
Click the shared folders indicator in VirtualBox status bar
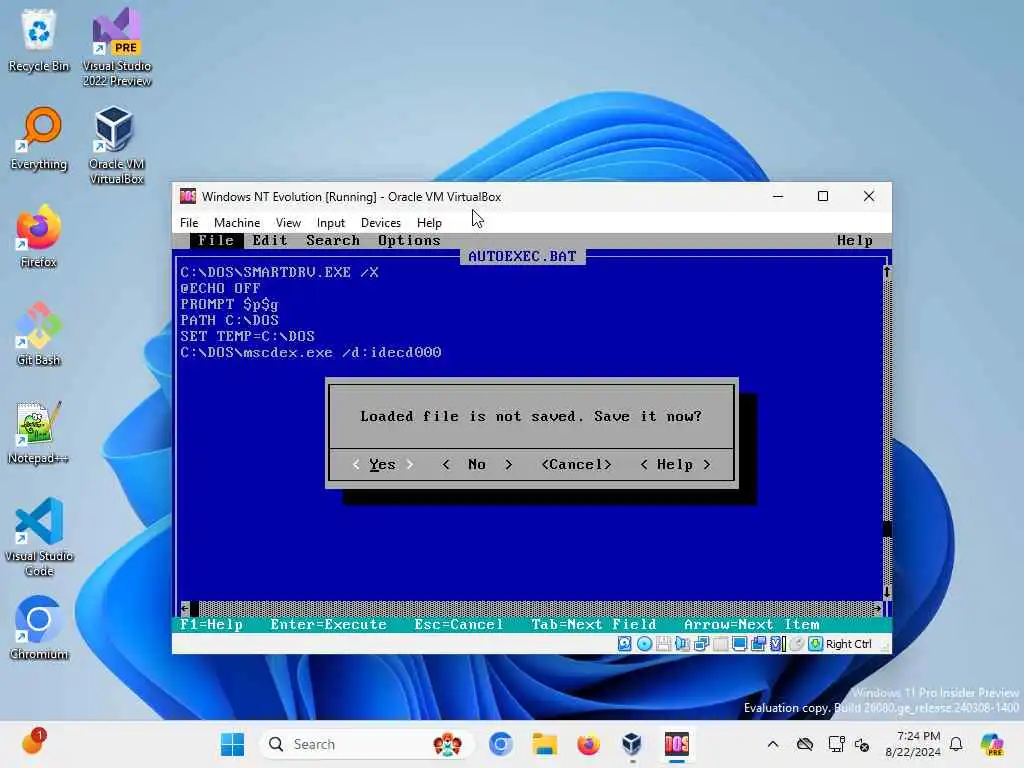pyautogui.click(x=720, y=644)
